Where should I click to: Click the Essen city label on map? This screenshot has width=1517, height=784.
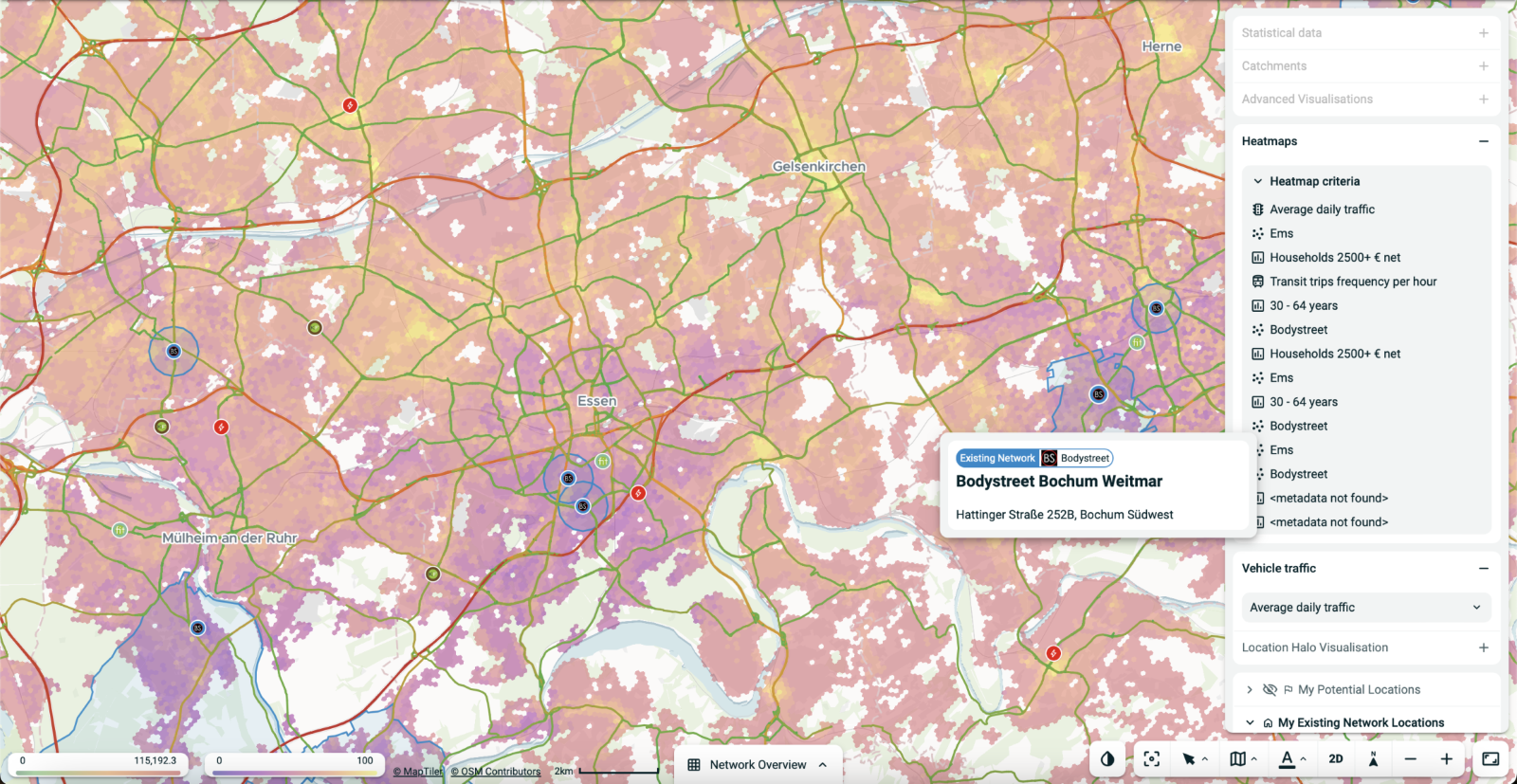pyautogui.click(x=597, y=401)
